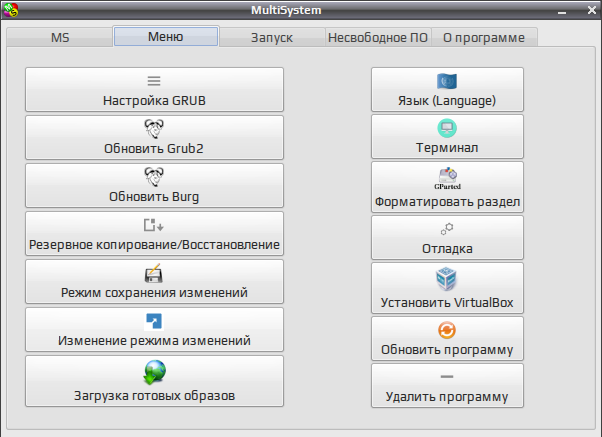Screen dimensions: 602x437
Task: Minimize the MultiSystem window
Action: click(x=562, y=11)
